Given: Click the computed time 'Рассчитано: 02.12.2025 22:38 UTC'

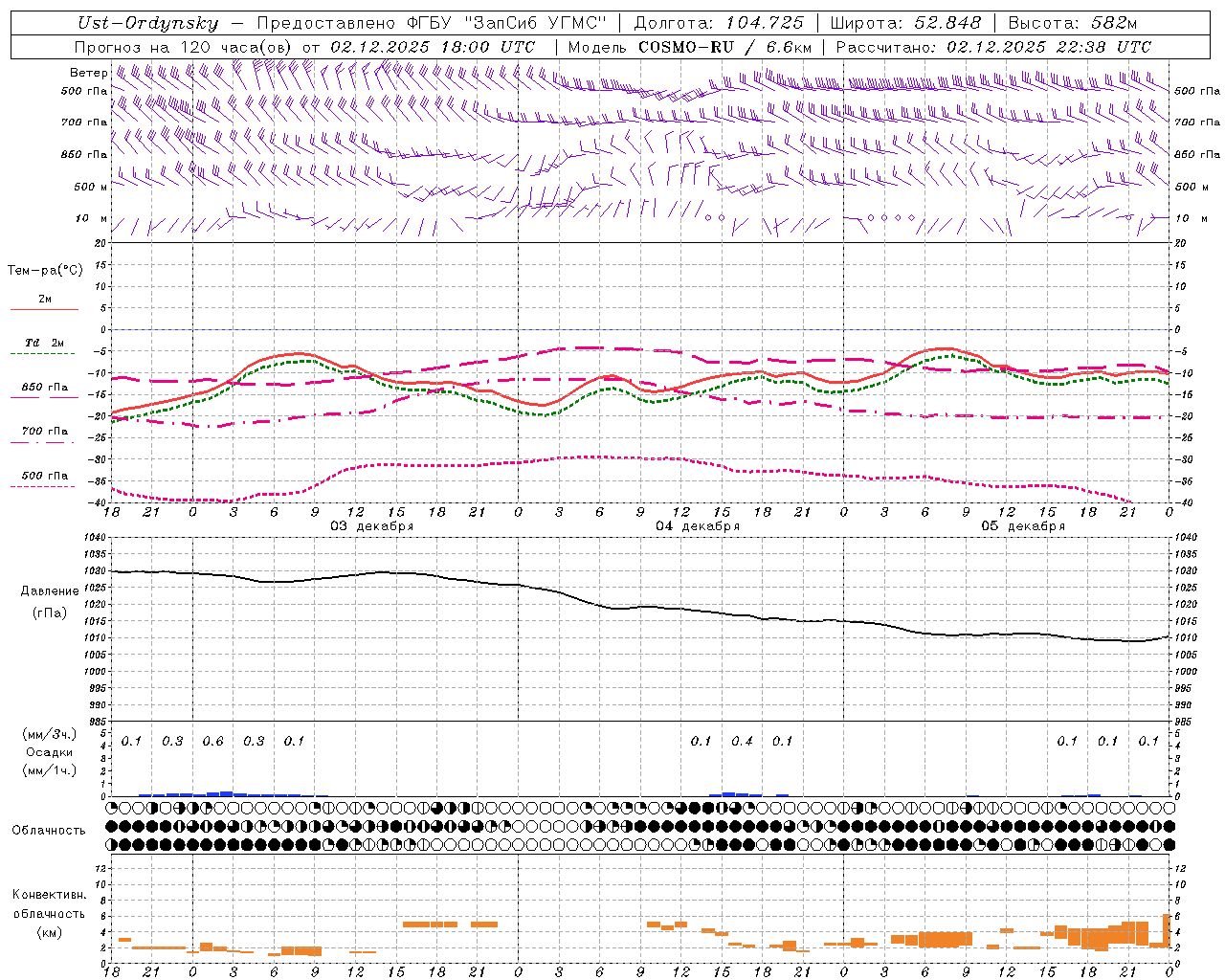Looking at the screenshot, I should [993, 47].
